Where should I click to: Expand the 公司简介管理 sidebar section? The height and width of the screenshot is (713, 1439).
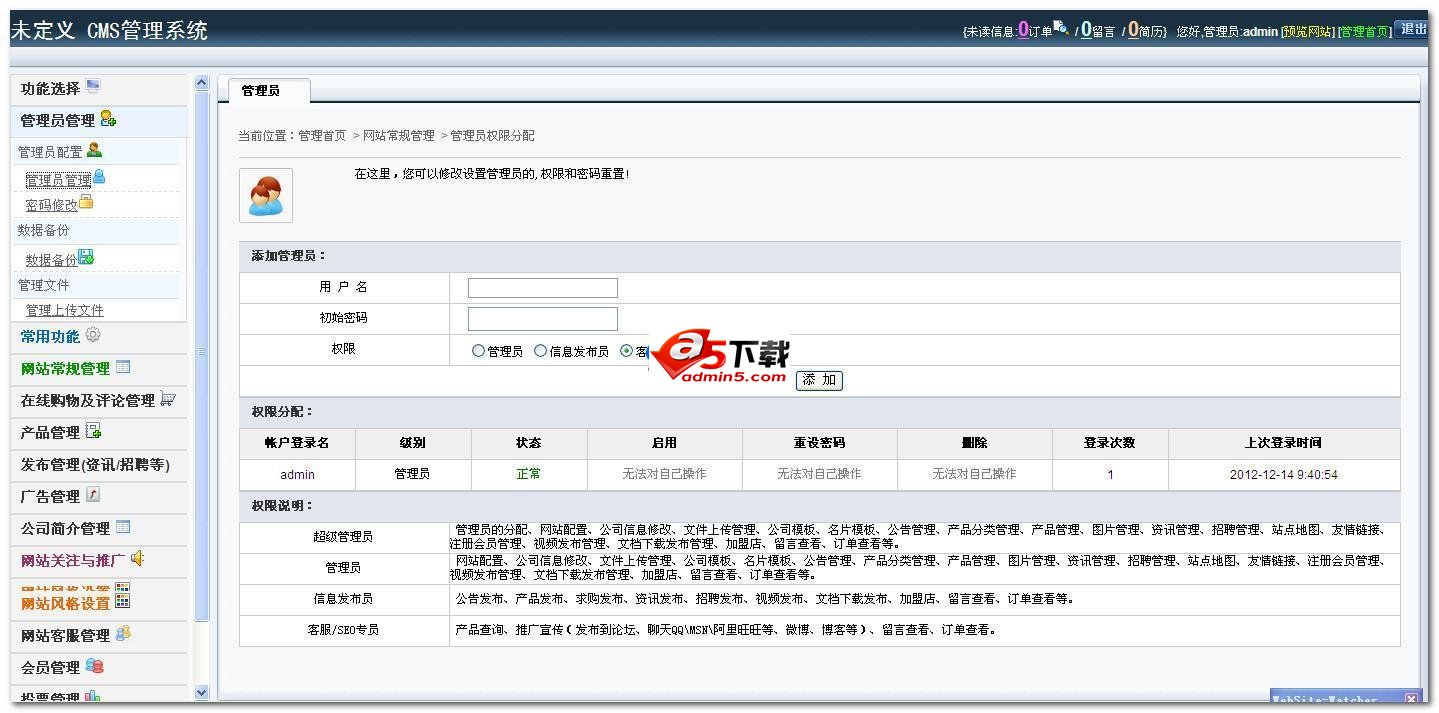click(66, 529)
